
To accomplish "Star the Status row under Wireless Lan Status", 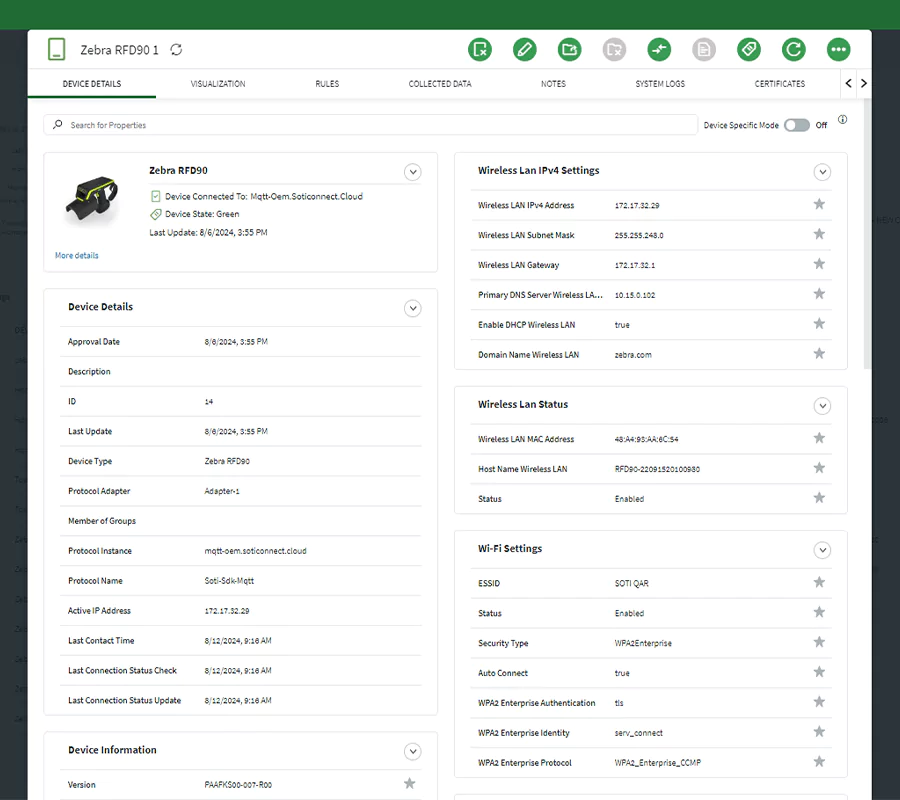I will pos(819,498).
